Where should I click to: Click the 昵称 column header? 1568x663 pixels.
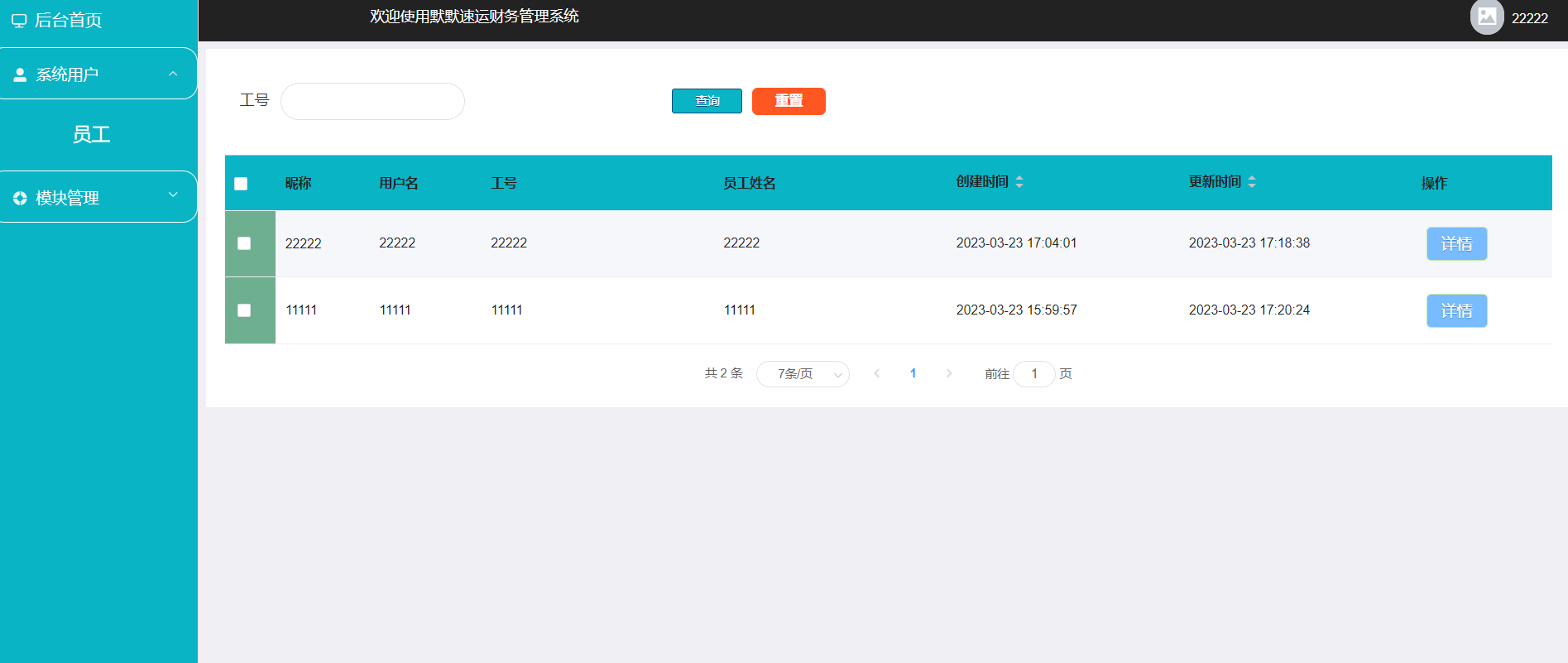(298, 183)
